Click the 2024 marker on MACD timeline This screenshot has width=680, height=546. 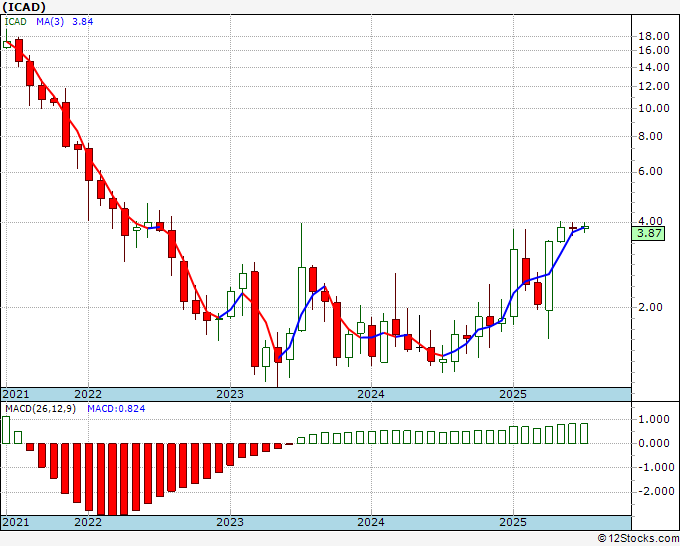371,522
